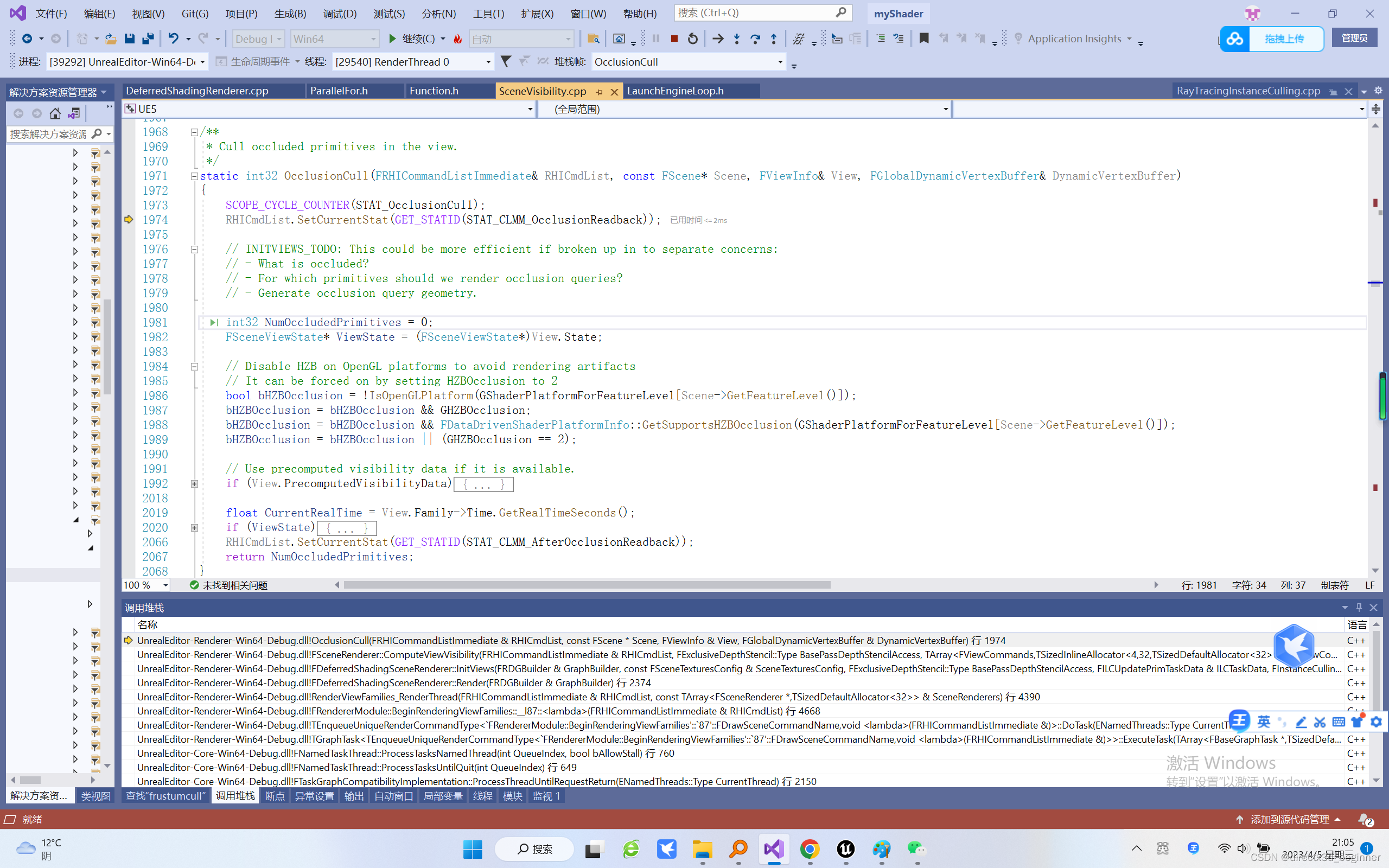Open file with the folder icon
This screenshot has height=868, width=1389.
[x=110, y=39]
